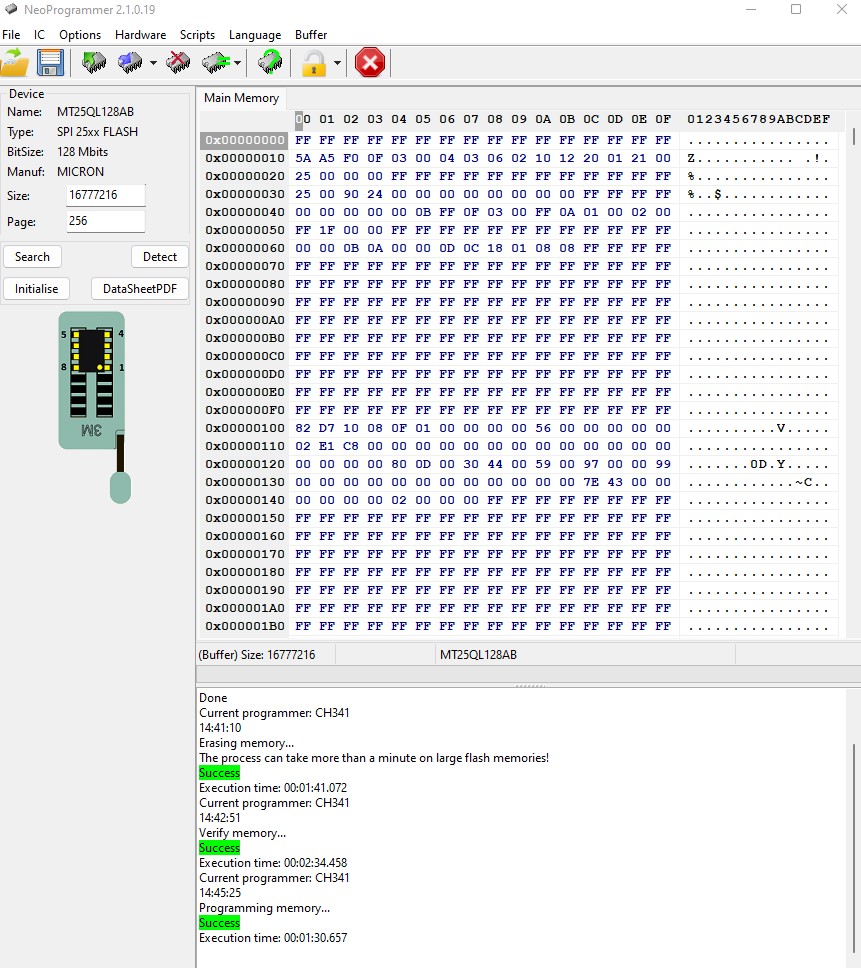
Task: Click byte E1 in row 0x00000110
Action: click(x=327, y=446)
